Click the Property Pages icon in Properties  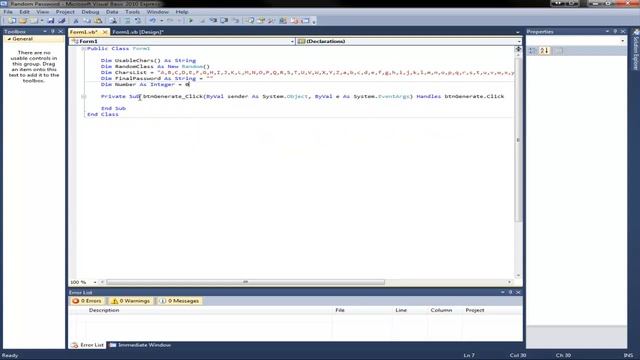(x=559, y=51)
